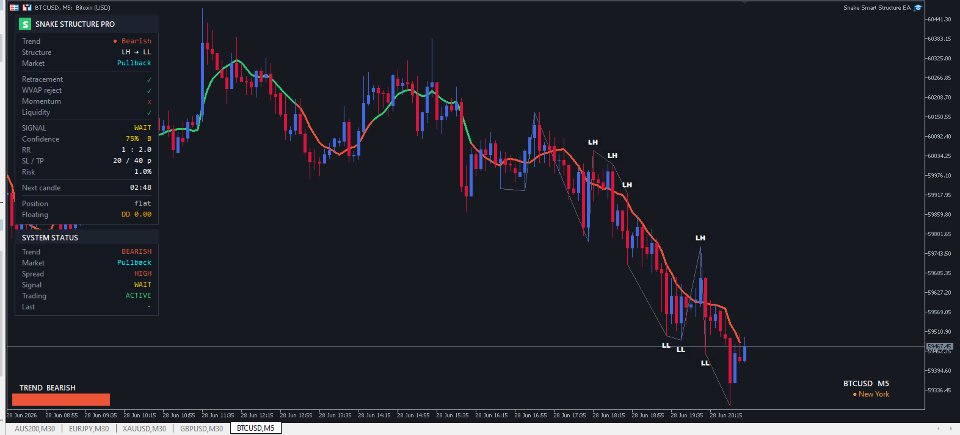Click the topmost LH swing label
This screenshot has width=960, height=435.
593,142
